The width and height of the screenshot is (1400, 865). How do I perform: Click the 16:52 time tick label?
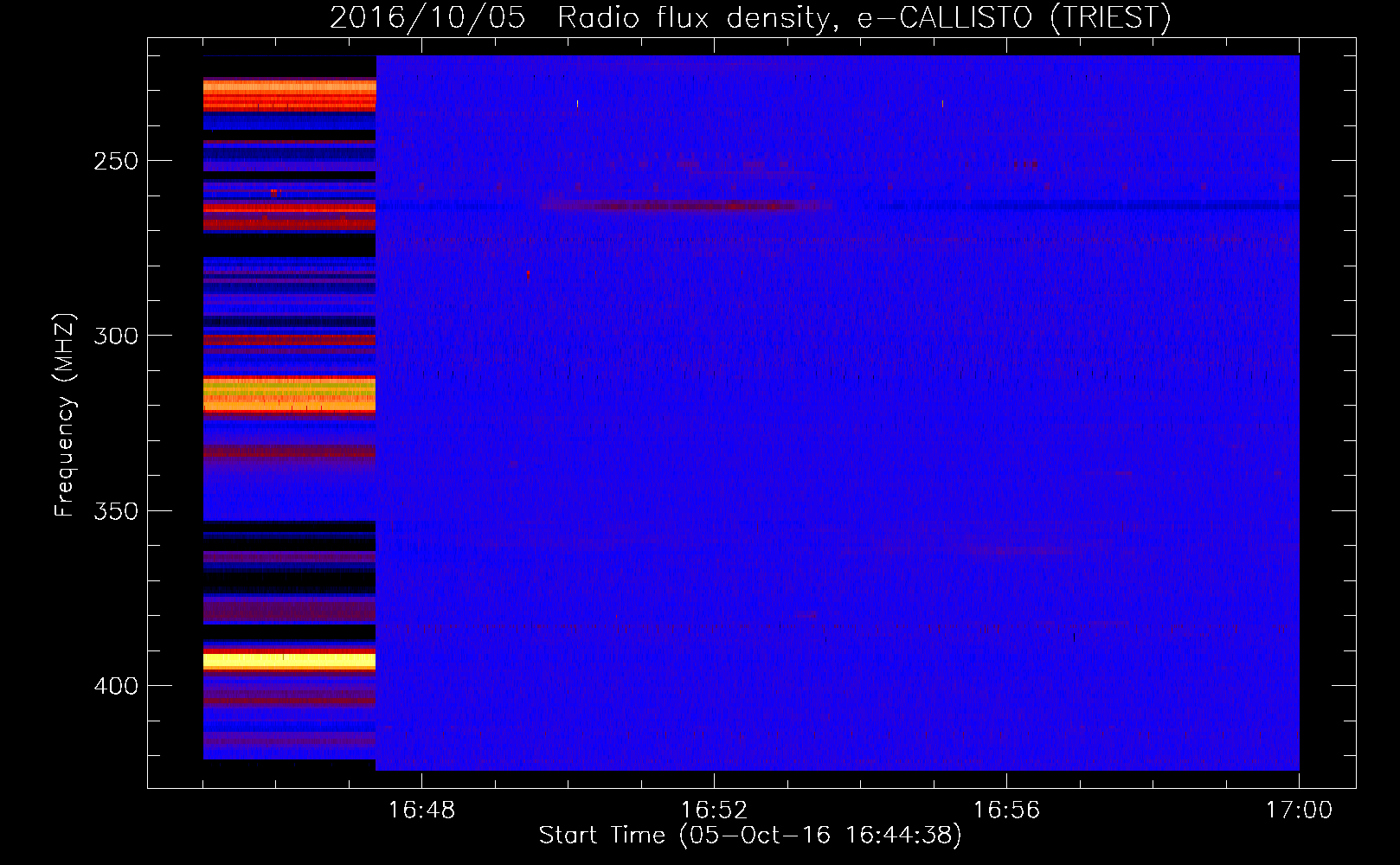(714, 811)
